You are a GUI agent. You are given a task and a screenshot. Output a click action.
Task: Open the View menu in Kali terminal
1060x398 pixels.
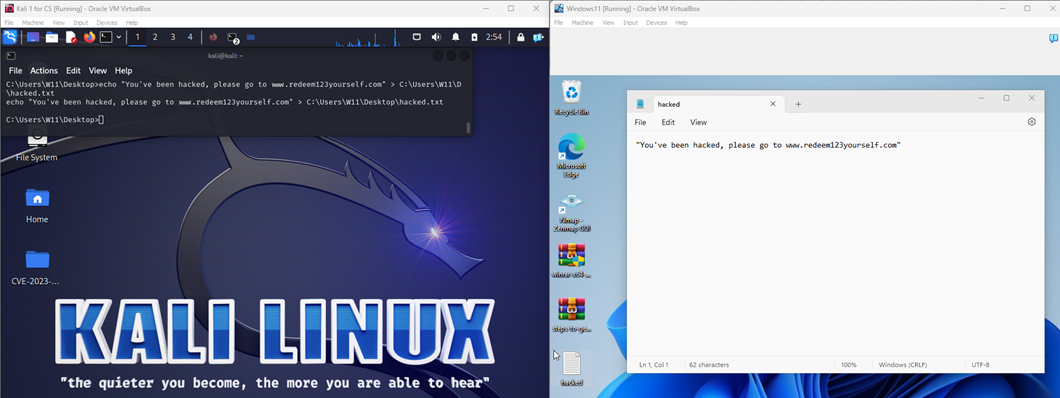98,70
